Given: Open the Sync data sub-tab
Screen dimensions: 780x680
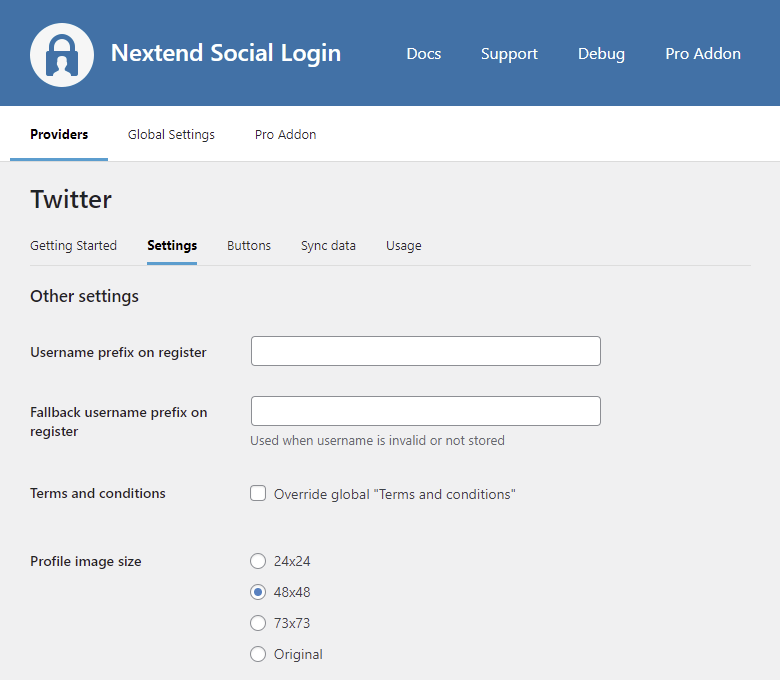Looking at the screenshot, I should [328, 245].
